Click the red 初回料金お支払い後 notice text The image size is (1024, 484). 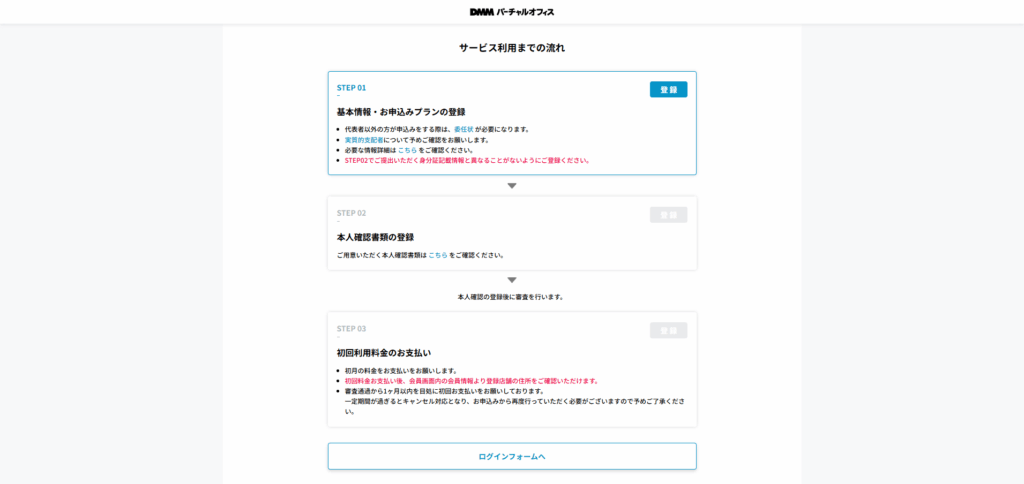[x=472, y=381]
